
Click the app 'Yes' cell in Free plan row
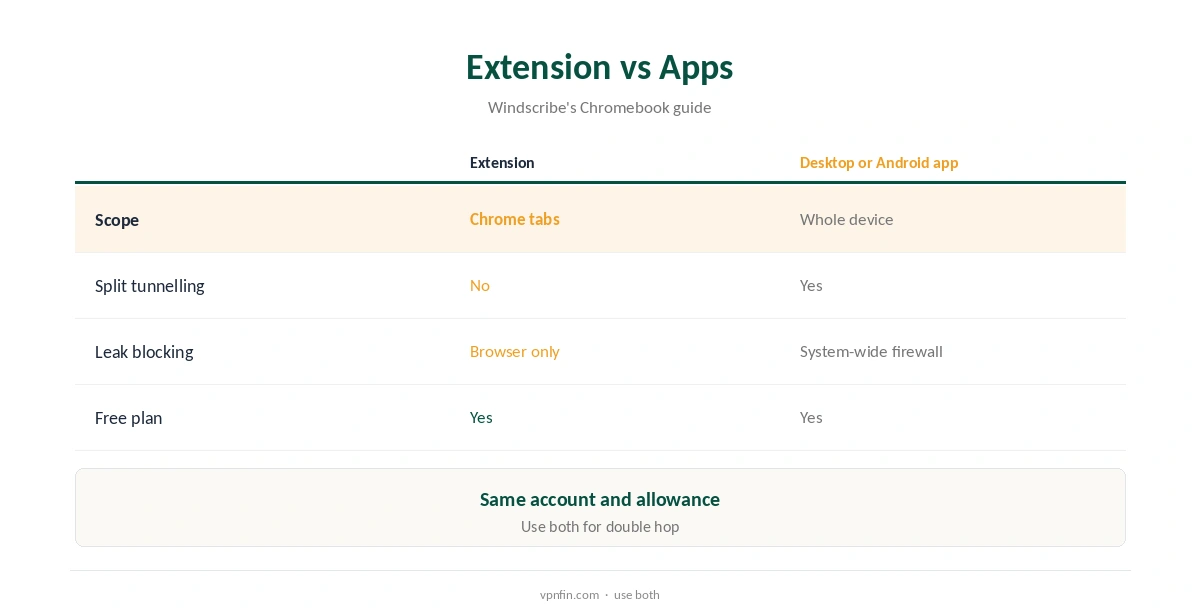(x=811, y=417)
